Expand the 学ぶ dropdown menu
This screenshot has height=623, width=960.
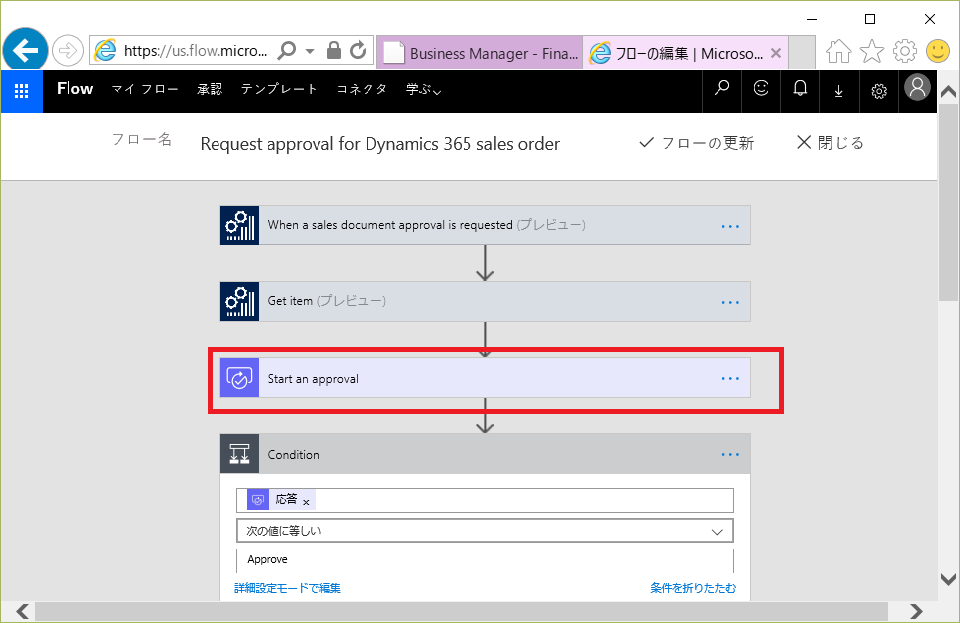[424, 89]
